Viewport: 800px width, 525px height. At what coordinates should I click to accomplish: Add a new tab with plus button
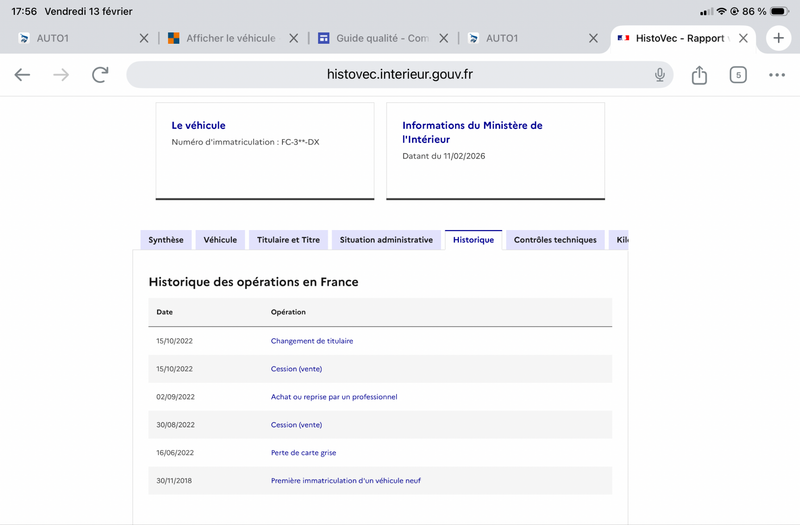point(778,38)
